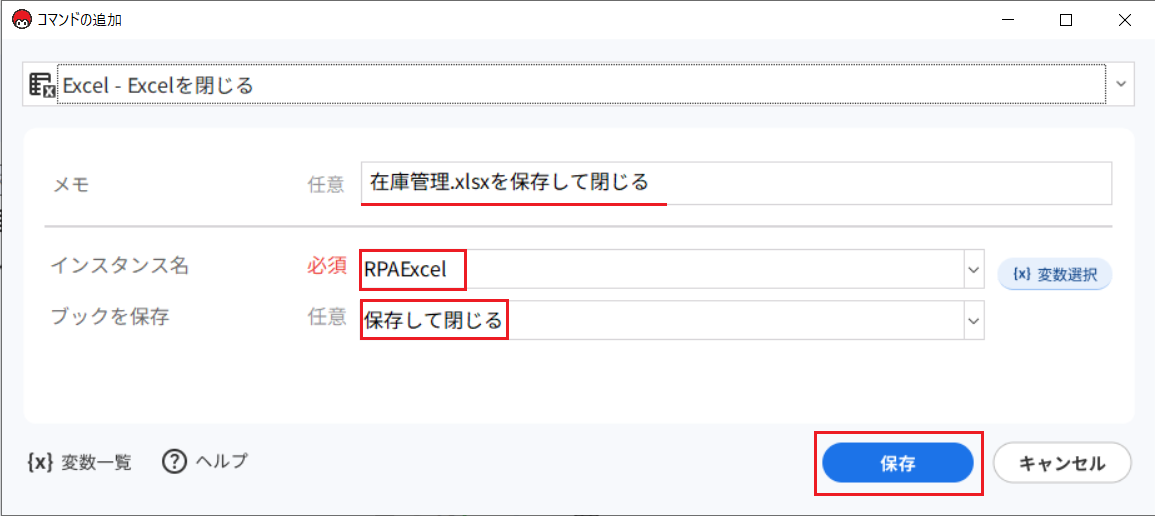Maximize the コマンドの追加 window
Image resolution: width=1155 pixels, height=516 pixels.
click(1066, 21)
